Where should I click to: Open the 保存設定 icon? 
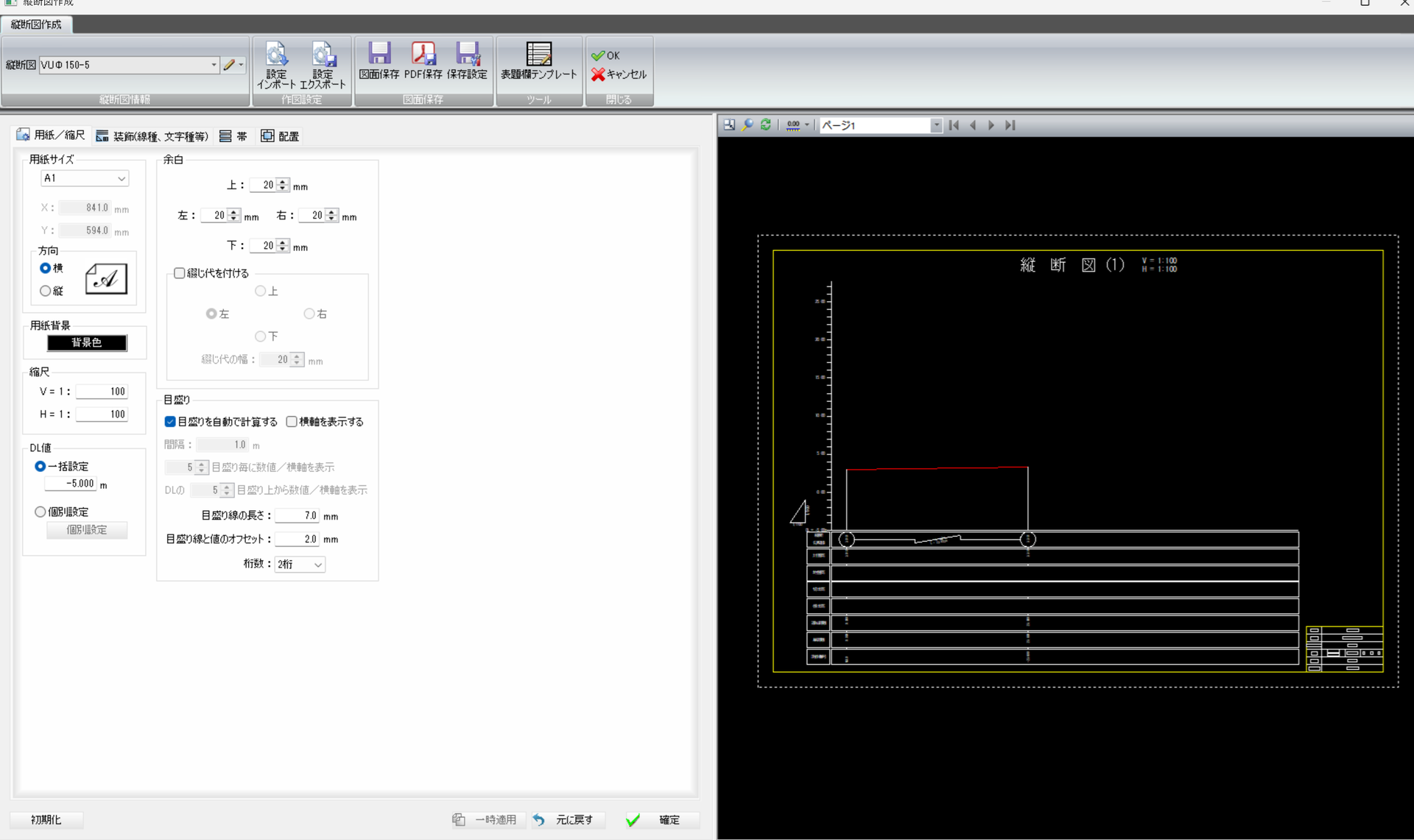click(467, 54)
